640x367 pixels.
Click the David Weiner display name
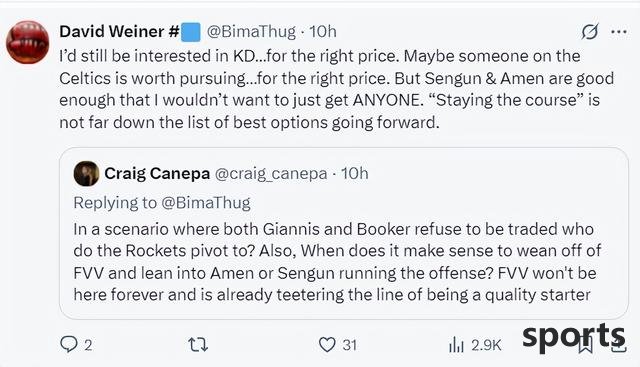pyautogui.click(x=112, y=31)
